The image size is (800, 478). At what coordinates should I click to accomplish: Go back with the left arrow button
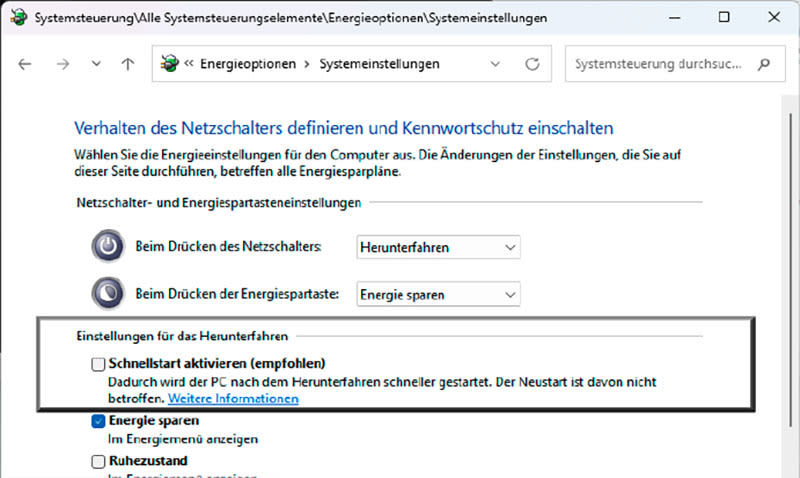tap(25, 64)
